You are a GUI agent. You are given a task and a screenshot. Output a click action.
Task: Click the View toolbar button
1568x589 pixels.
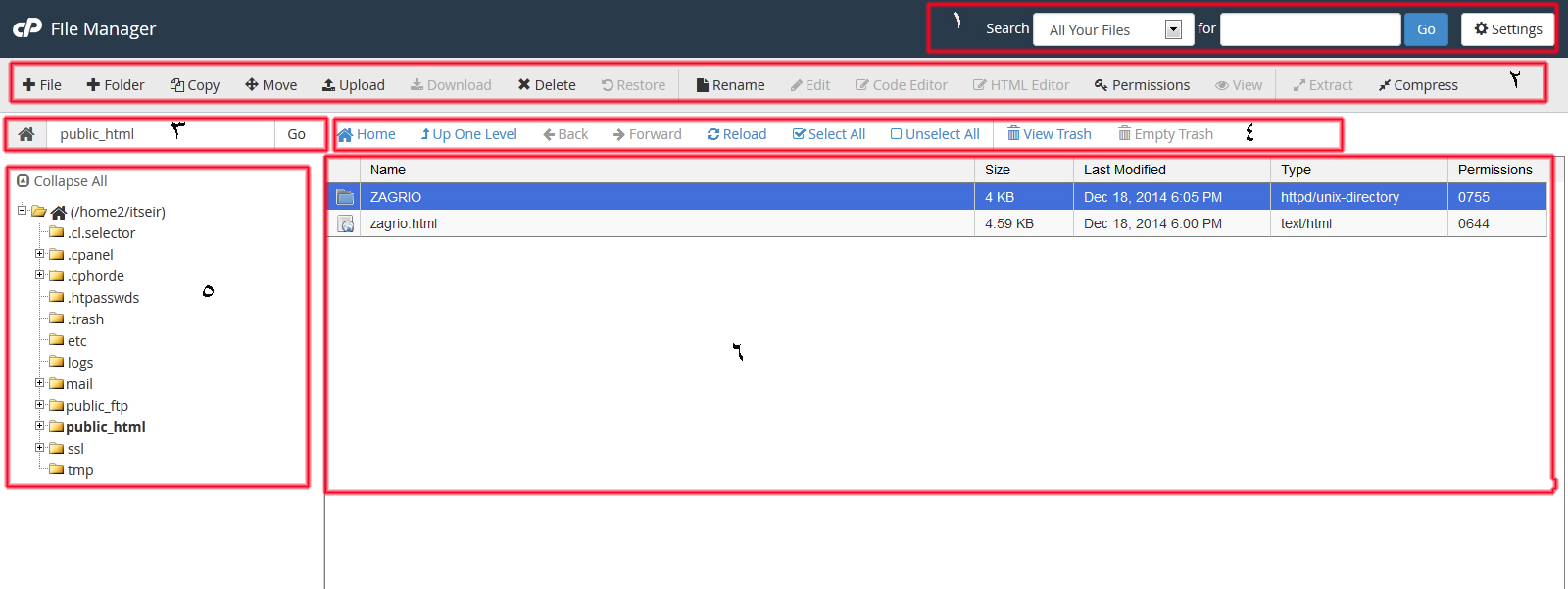(x=1239, y=85)
